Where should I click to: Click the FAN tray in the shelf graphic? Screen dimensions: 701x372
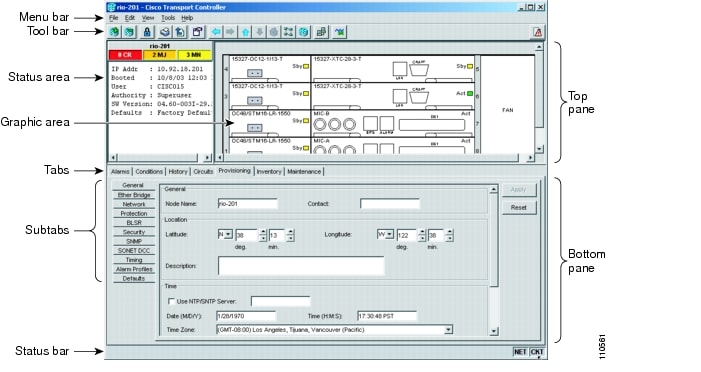click(507, 105)
